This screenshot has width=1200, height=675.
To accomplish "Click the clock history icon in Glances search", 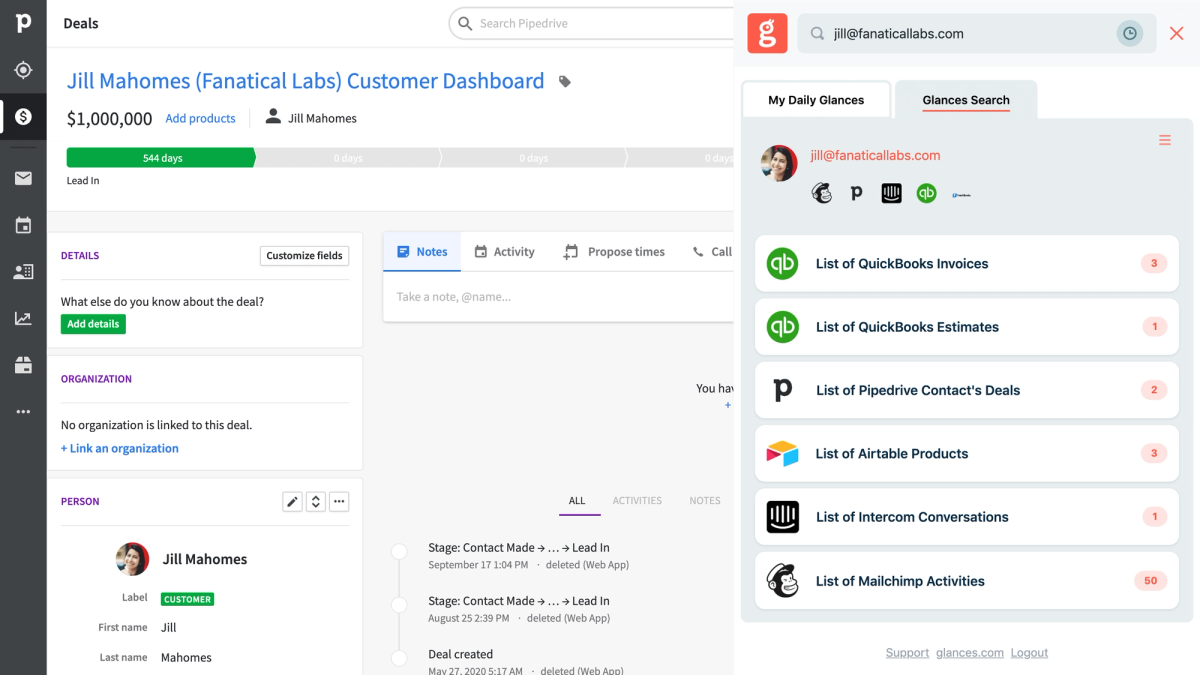I will (1129, 33).
